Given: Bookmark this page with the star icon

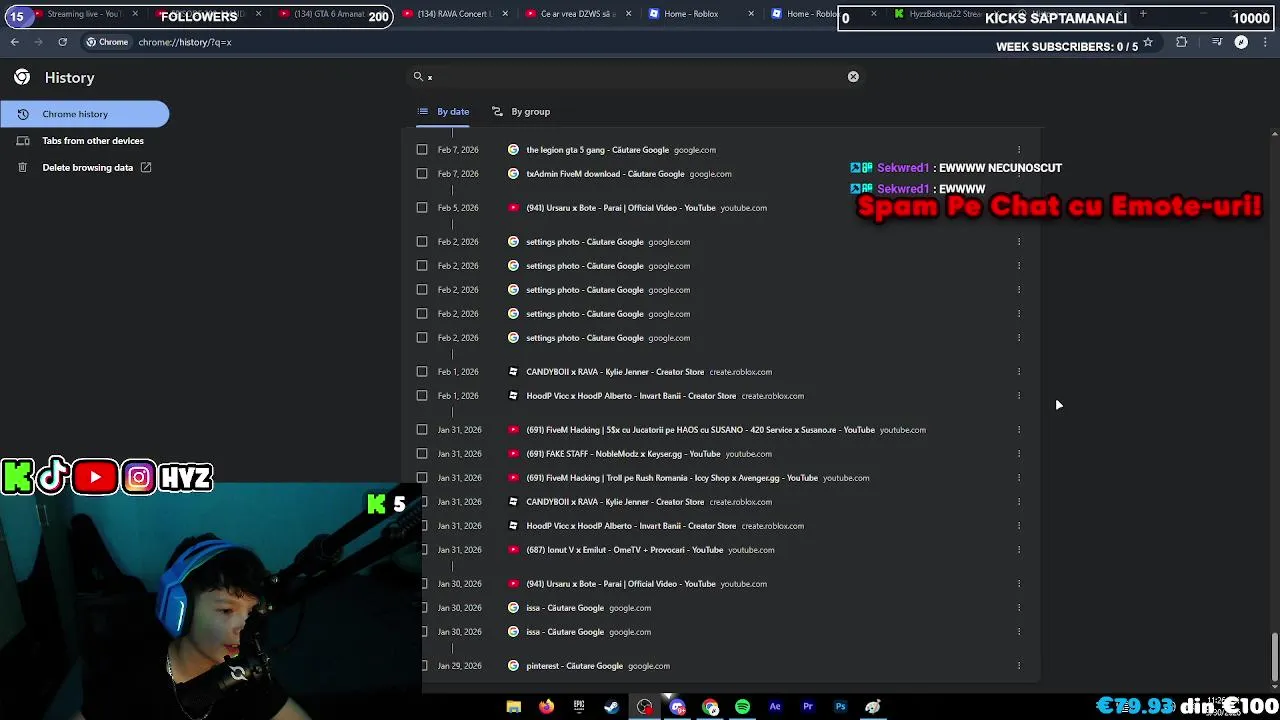Looking at the screenshot, I should [1148, 42].
